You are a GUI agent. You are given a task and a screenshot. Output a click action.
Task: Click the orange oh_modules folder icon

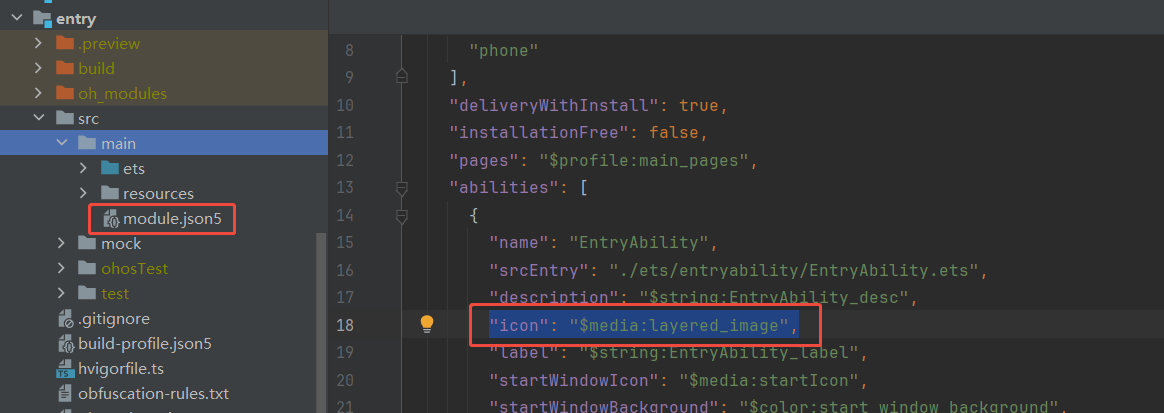[x=65, y=94]
